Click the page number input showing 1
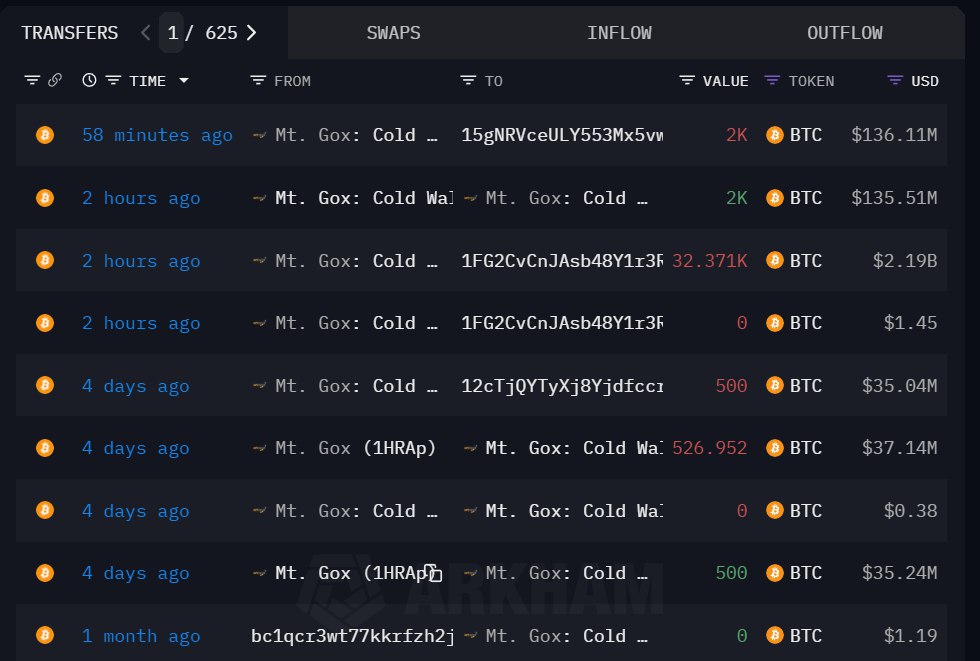 click(x=173, y=33)
